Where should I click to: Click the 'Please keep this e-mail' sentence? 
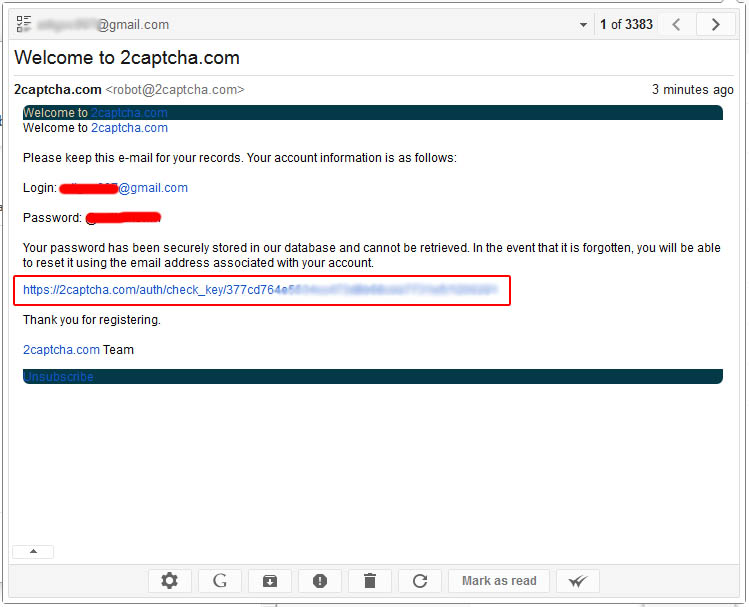[x=240, y=158]
